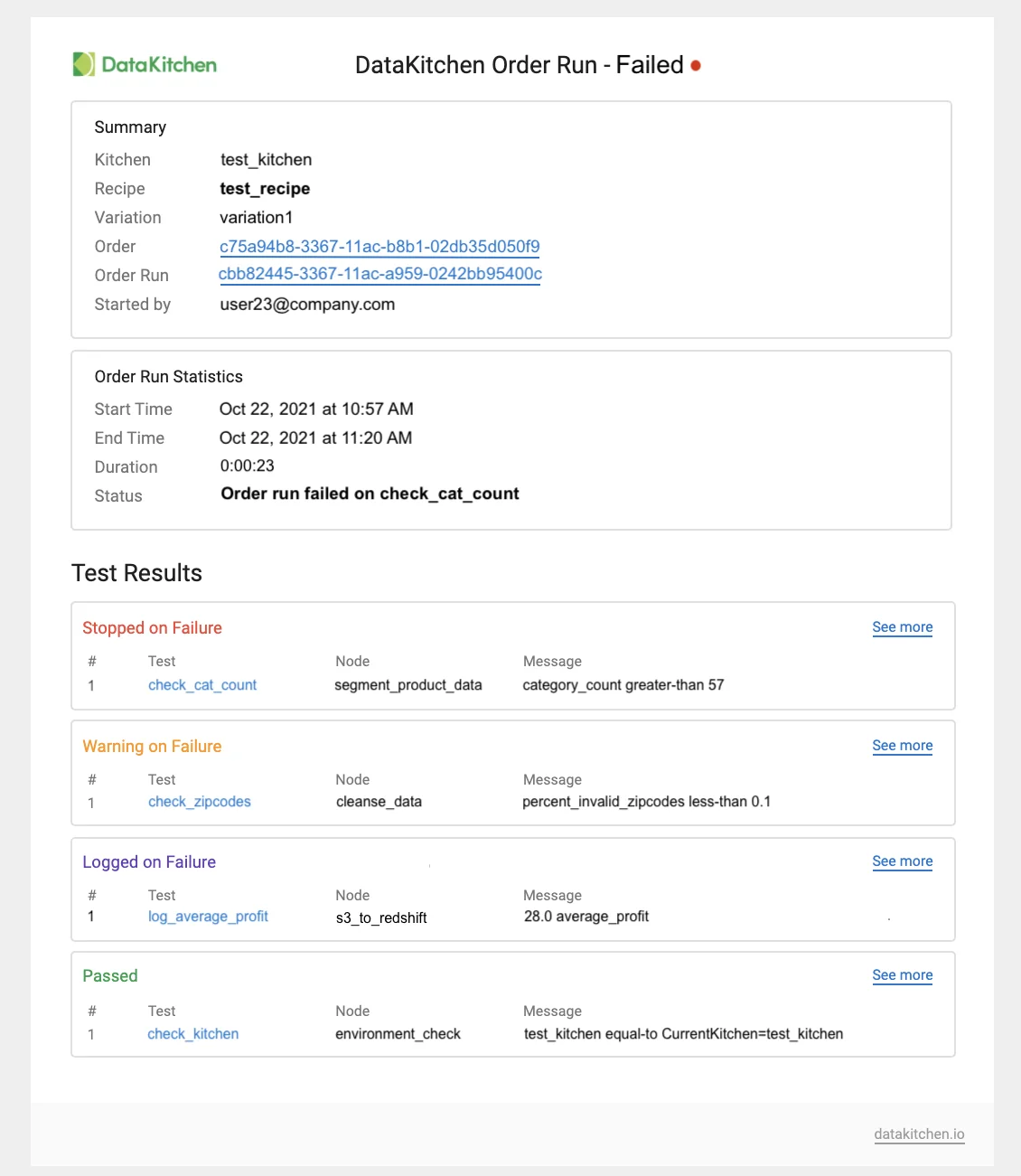Click the Logged on Failure heading
This screenshot has height=1176, width=1021.
(149, 862)
